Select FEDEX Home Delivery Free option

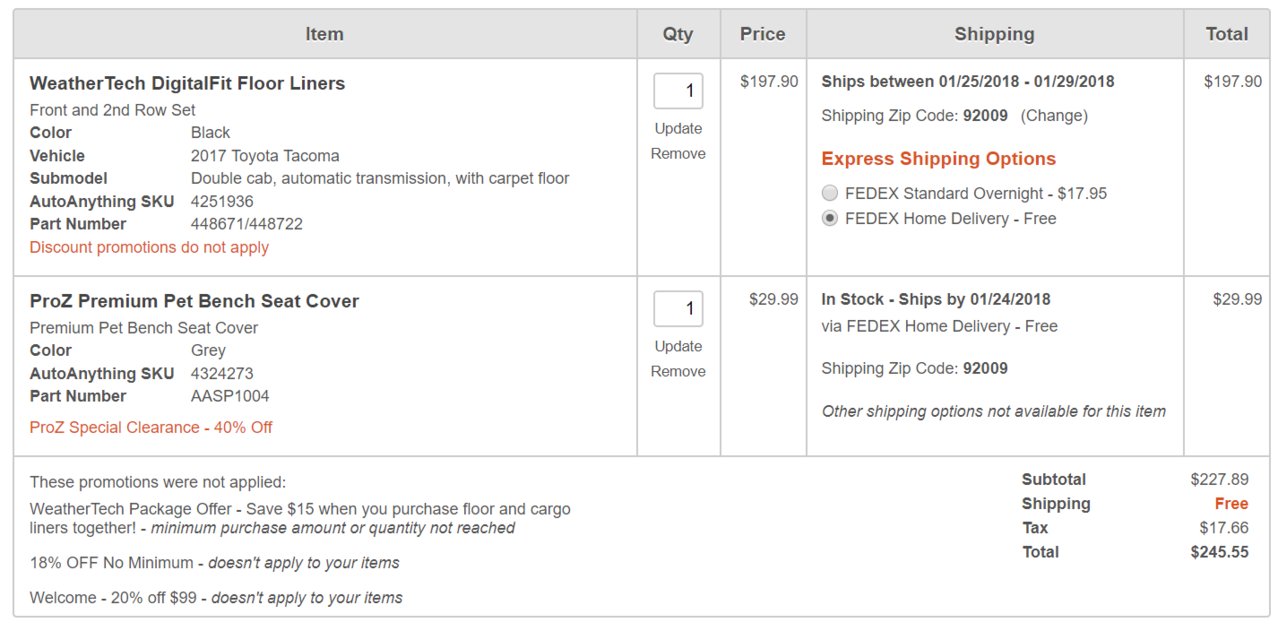pos(830,218)
